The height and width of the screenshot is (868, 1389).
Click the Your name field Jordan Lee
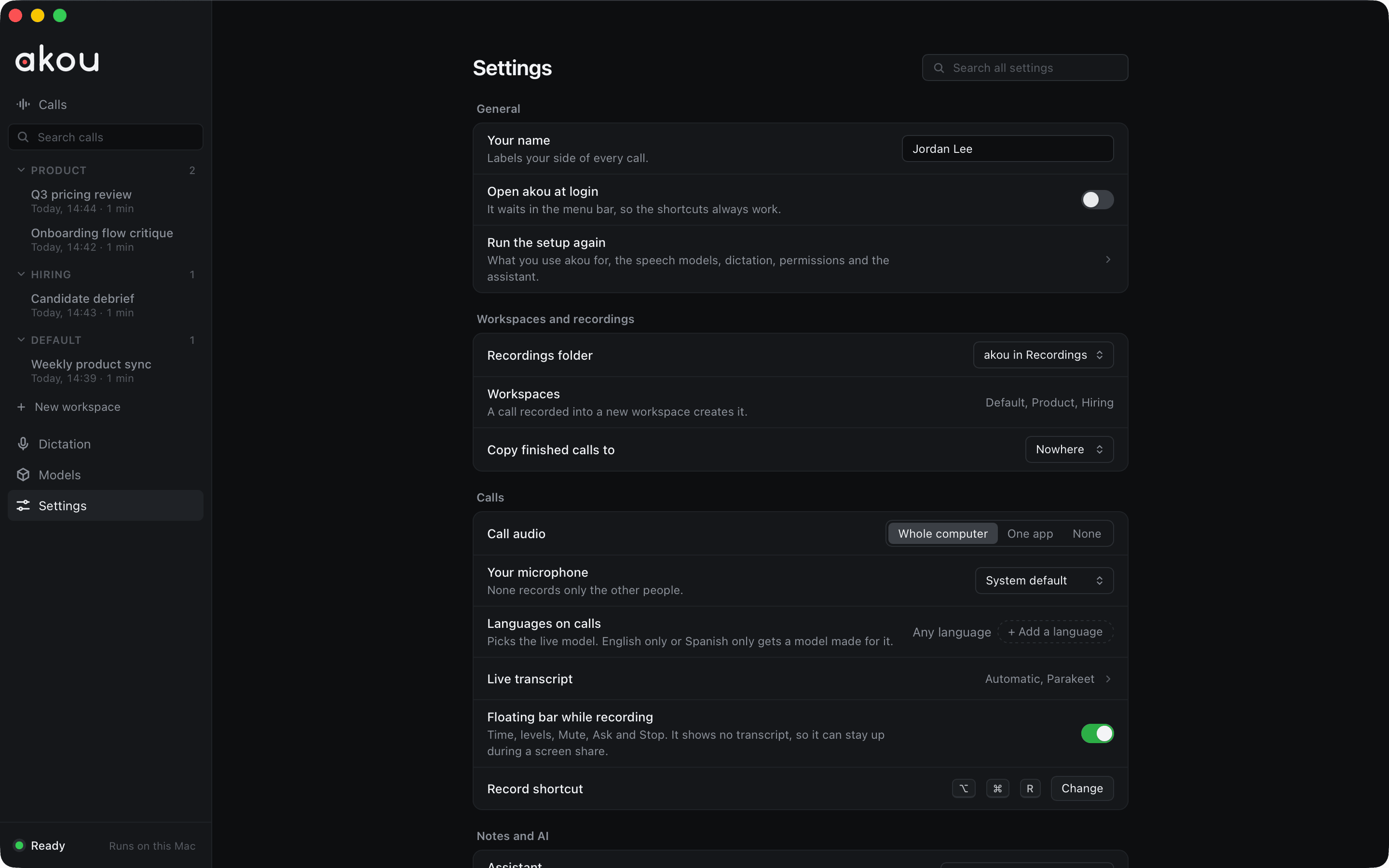tap(1008, 149)
